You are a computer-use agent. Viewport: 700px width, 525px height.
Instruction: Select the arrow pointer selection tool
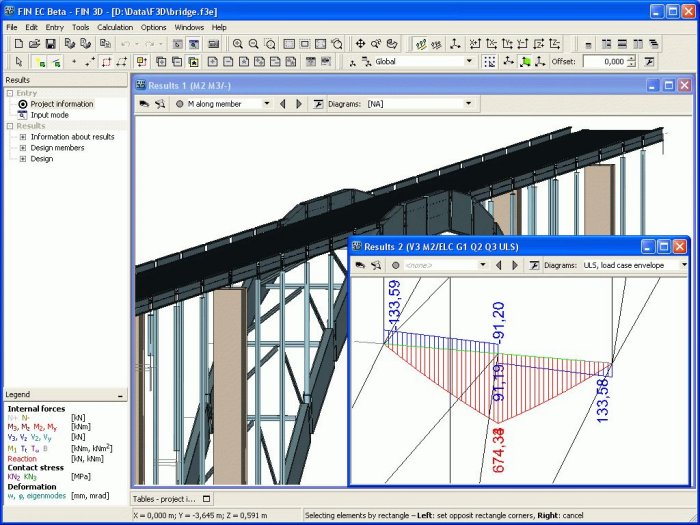tap(17, 62)
